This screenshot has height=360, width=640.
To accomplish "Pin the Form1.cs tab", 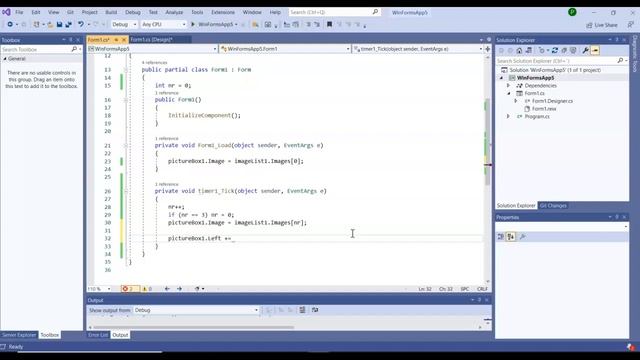I will (116, 40).
